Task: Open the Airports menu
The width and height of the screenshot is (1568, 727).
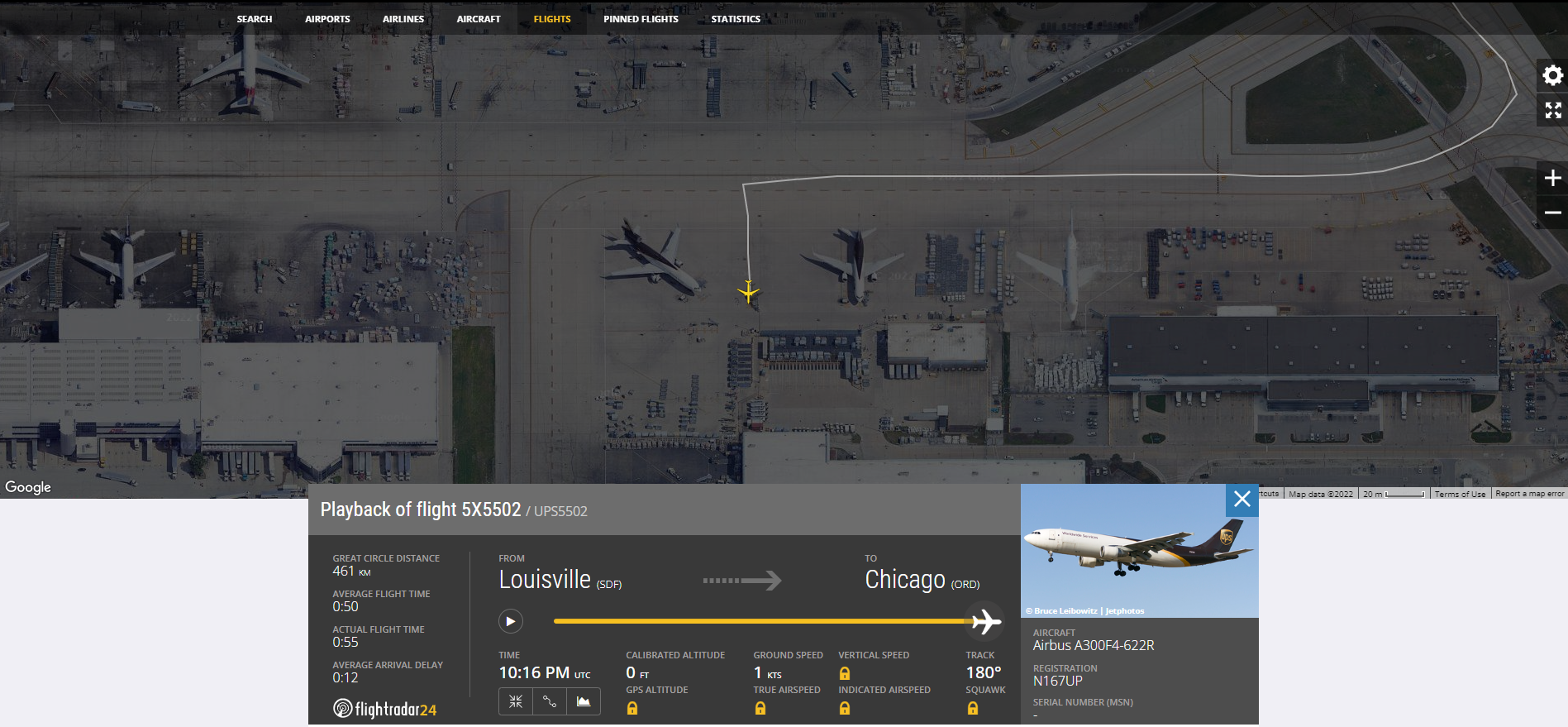Action: 327,19
